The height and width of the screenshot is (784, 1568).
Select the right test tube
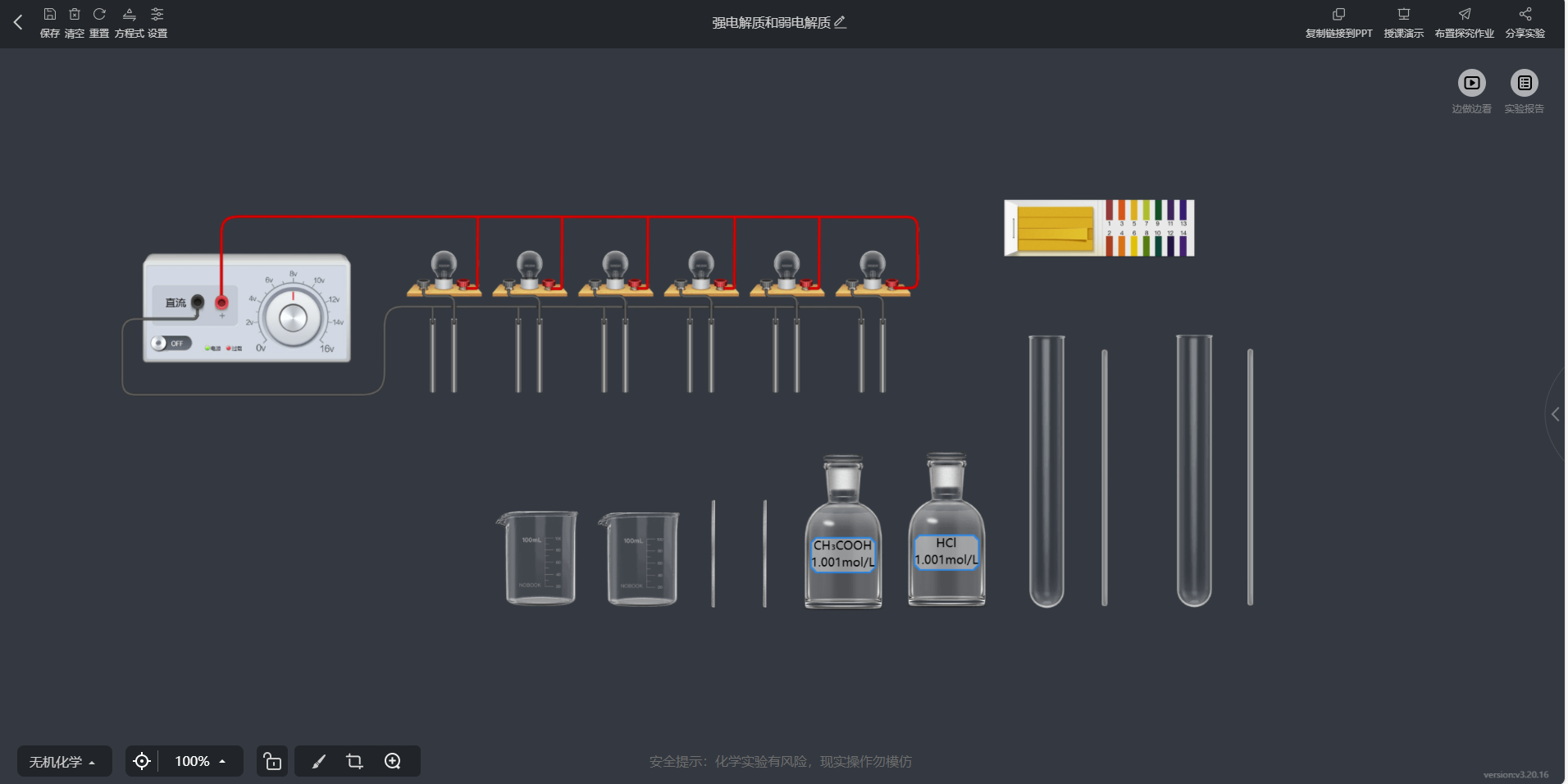(1194, 471)
